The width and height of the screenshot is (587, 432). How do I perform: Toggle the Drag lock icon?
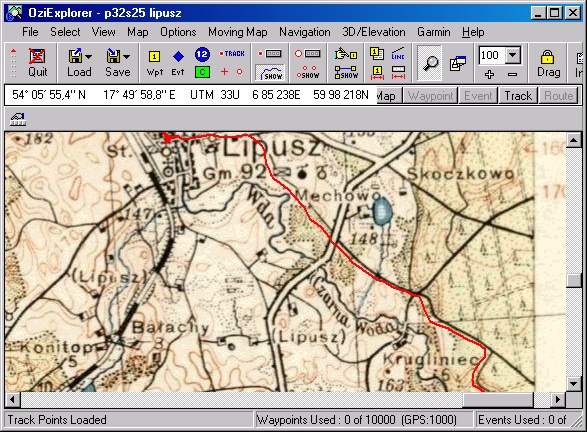(x=548, y=63)
